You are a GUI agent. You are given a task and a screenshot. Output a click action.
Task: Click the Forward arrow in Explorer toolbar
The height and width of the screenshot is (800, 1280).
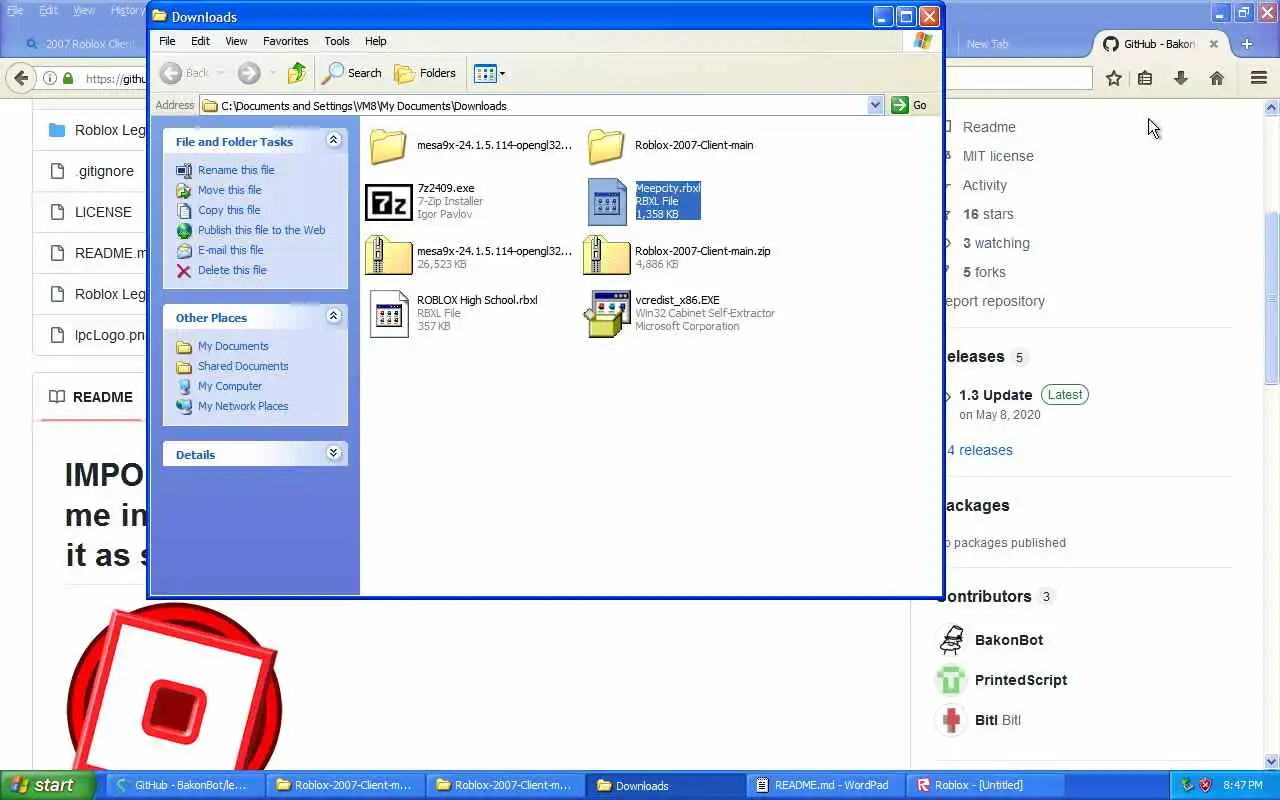pyautogui.click(x=249, y=73)
